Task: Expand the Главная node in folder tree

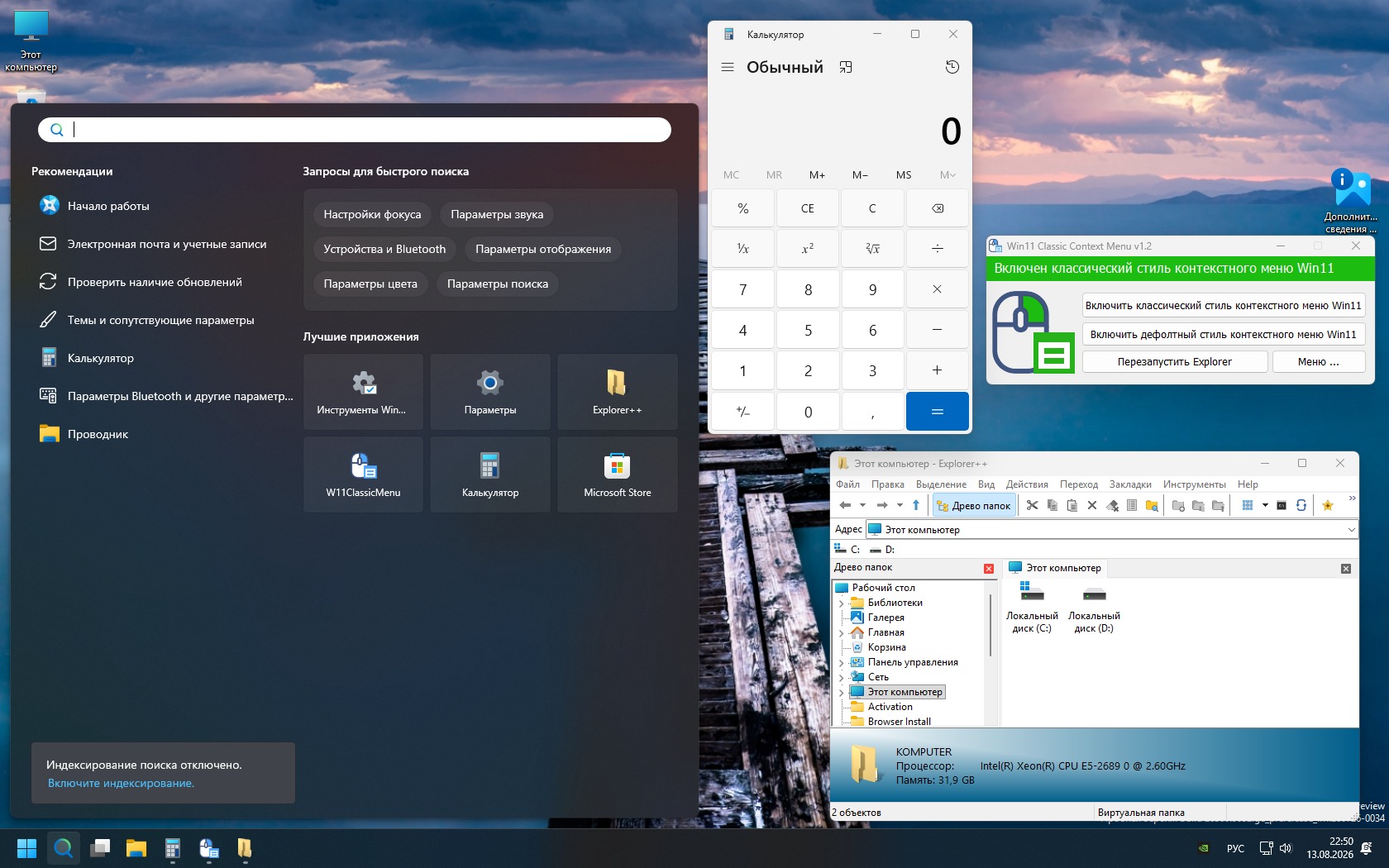Action: 842,632
